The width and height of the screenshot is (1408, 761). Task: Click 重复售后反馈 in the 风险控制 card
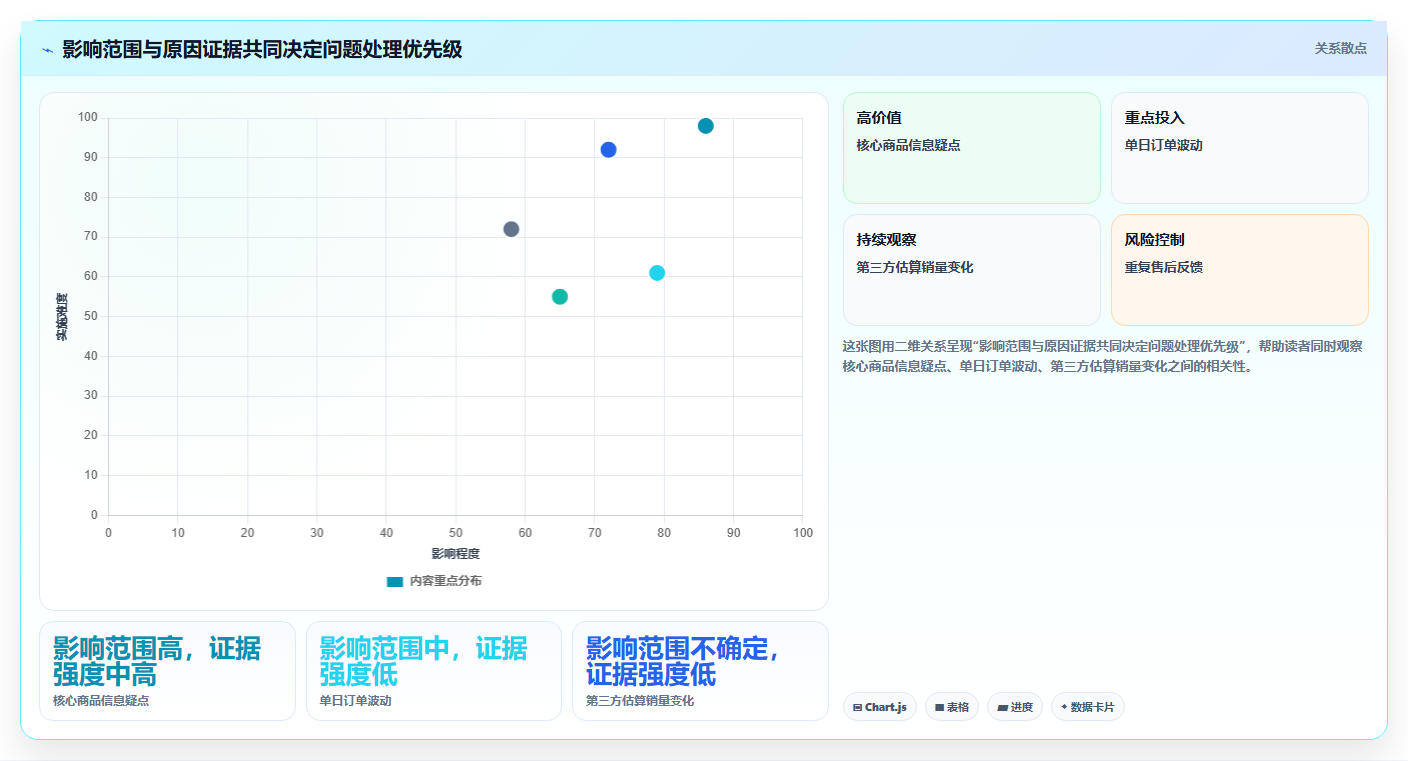(1163, 268)
